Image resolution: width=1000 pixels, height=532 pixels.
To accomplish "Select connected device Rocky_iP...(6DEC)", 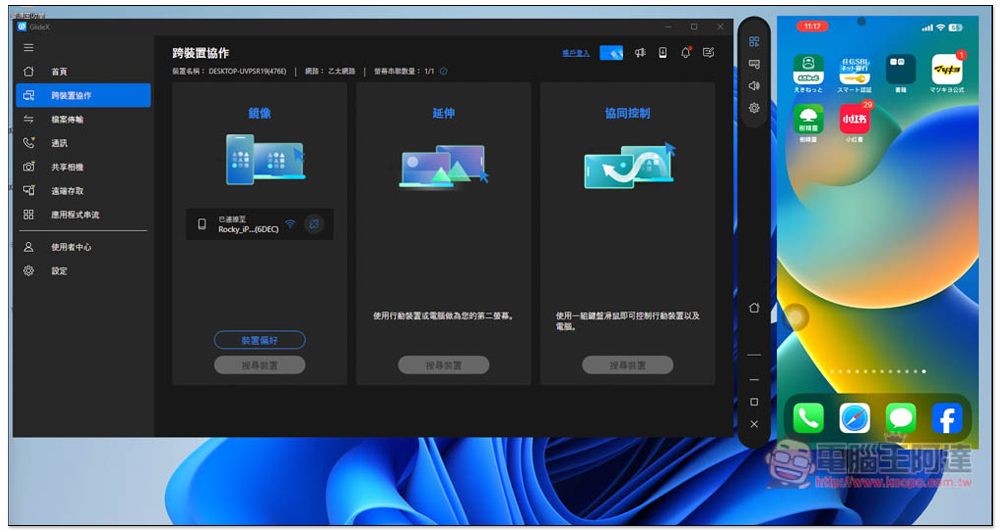I will click(x=260, y=224).
